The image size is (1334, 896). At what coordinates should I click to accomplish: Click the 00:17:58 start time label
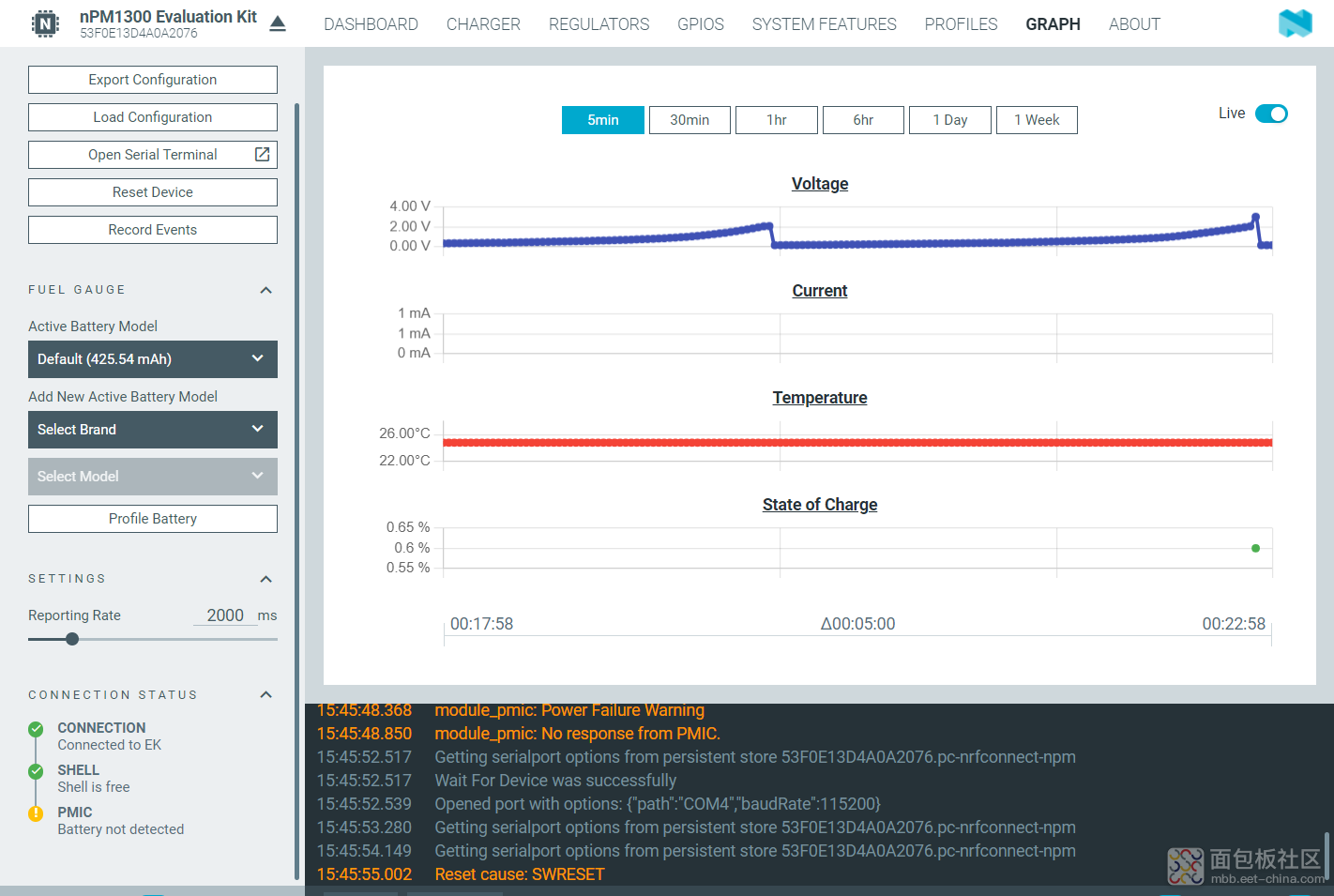pyautogui.click(x=481, y=624)
